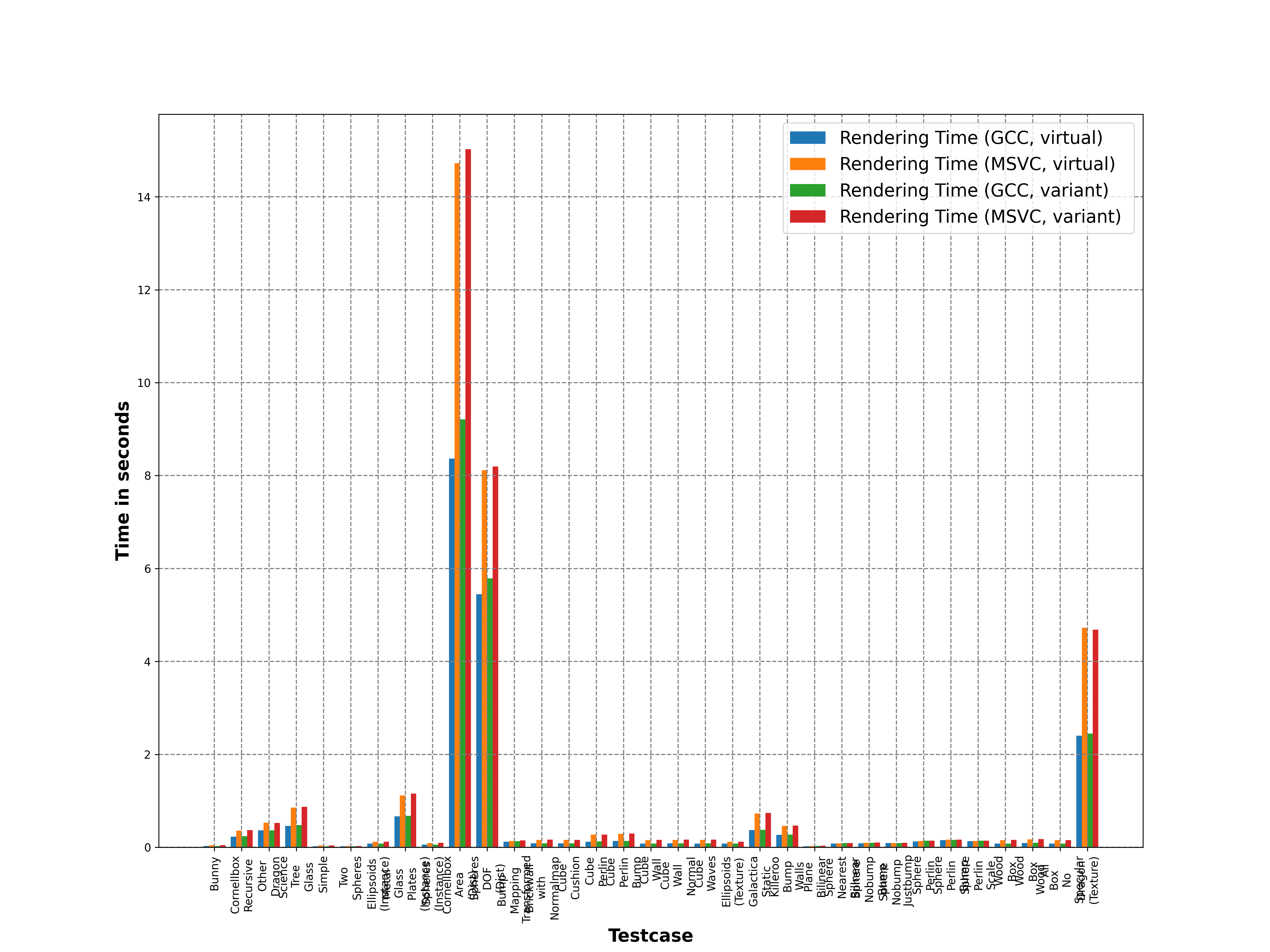Select 'Rendering Time (MSVC, virtual)' legend label
This screenshot has width=1270, height=952.
coord(977,164)
